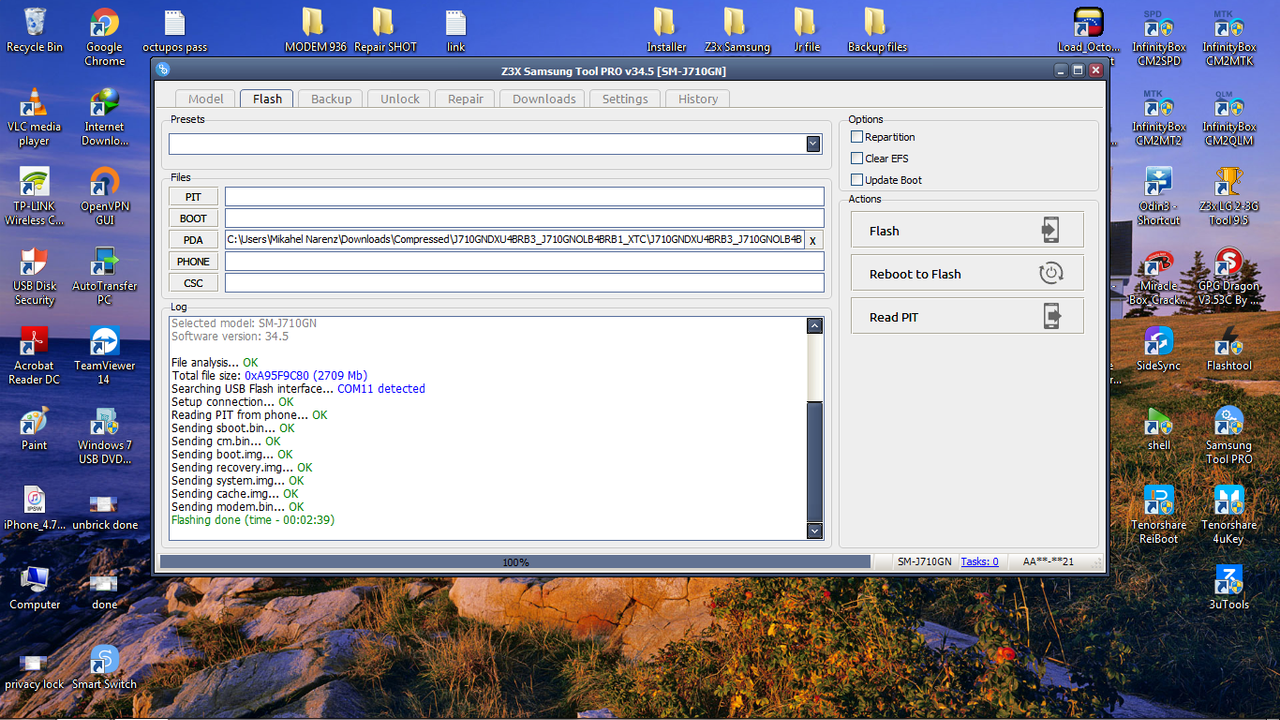Screen dimensions: 1280x720
Task: Open USB Disk Security shortcut
Action: point(34,276)
